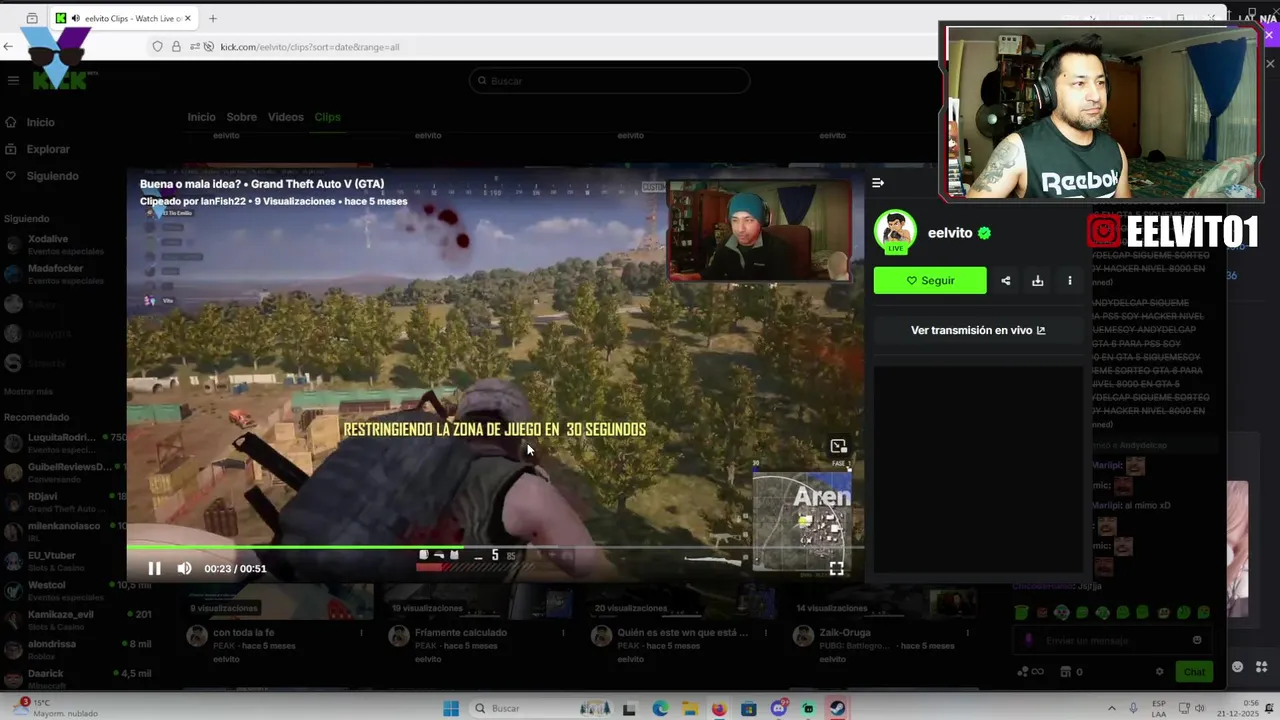Viewport: 1280px width, 720px height.
Task: Toggle the Kick sidebar hamburger menu
Action: tap(13, 81)
